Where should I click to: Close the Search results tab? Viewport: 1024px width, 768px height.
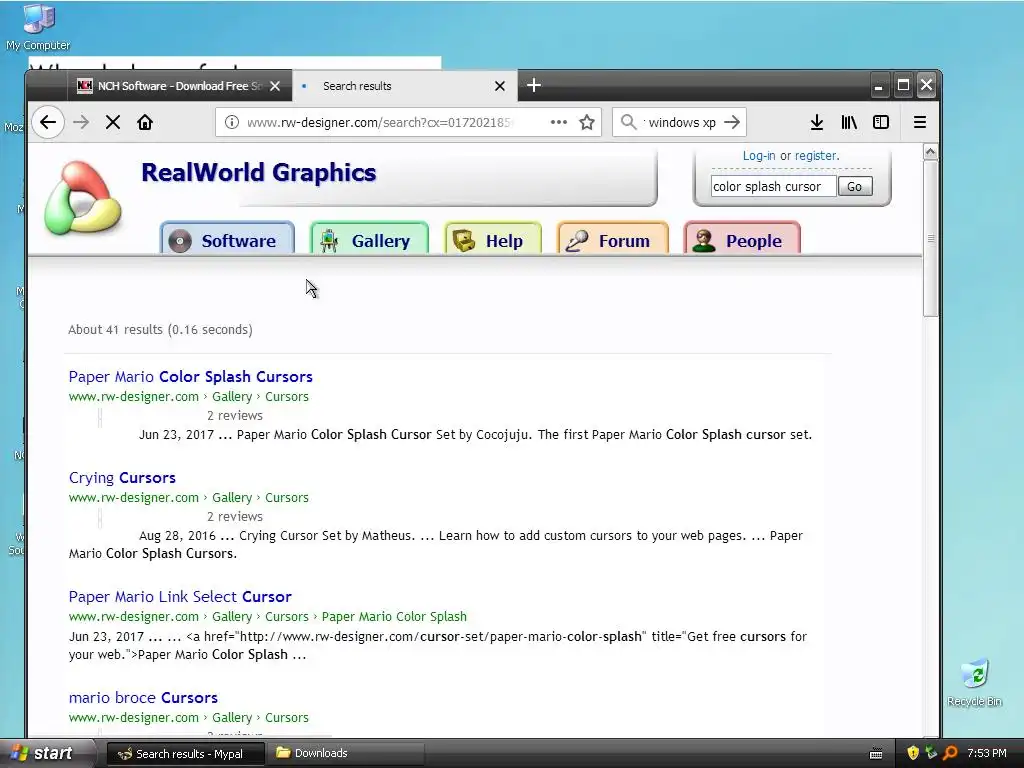pos(500,86)
